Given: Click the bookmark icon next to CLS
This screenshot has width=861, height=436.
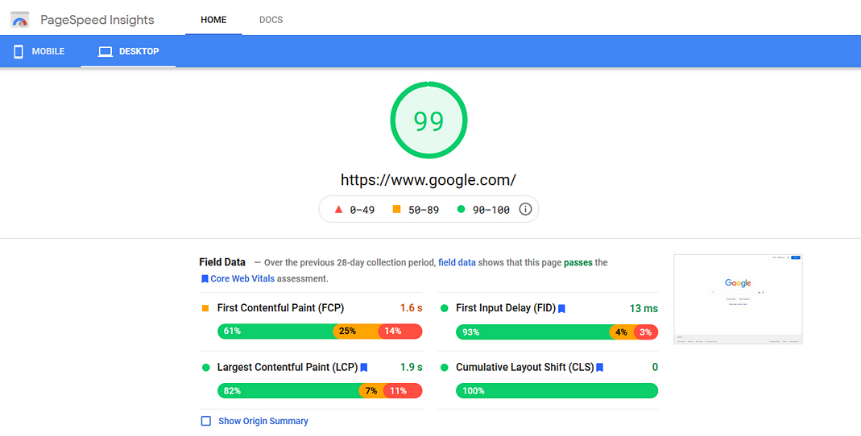Looking at the screenshot, I should pyautogui.click(x=600, y=367).
